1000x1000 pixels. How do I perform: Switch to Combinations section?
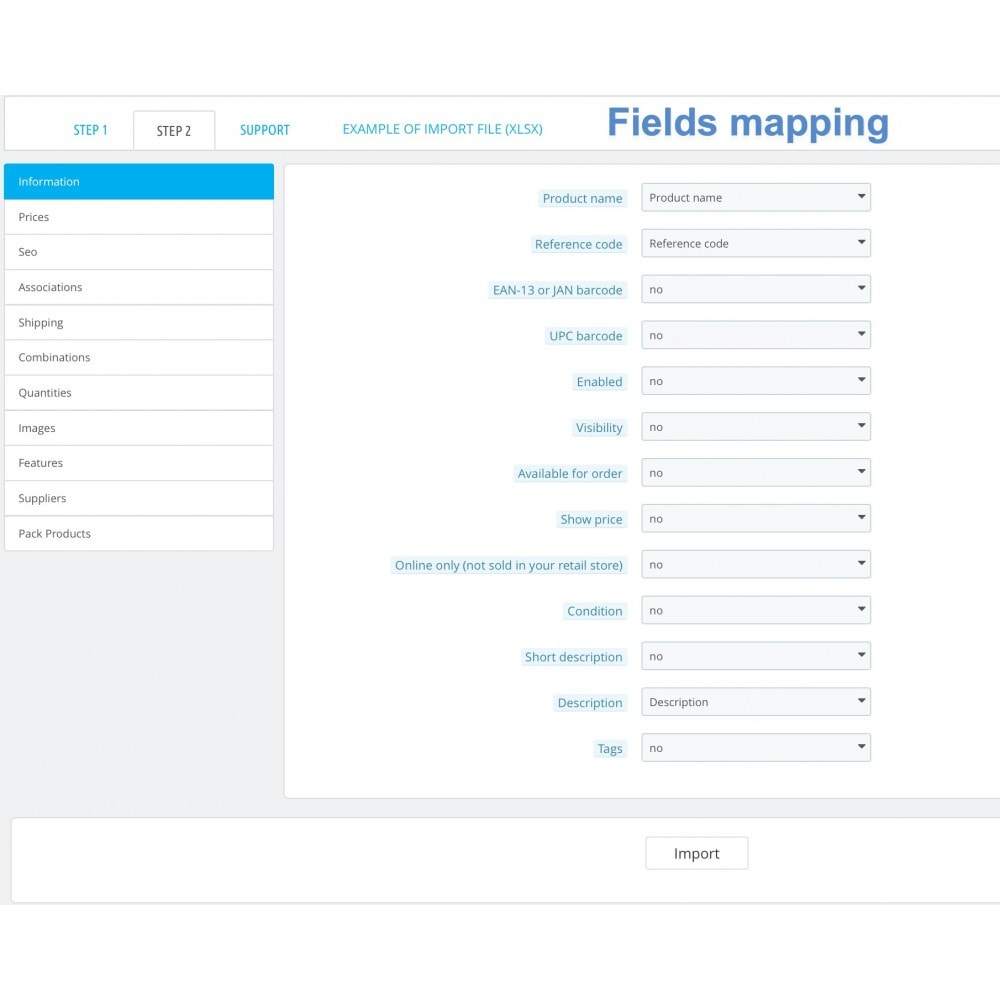point(139,358)
